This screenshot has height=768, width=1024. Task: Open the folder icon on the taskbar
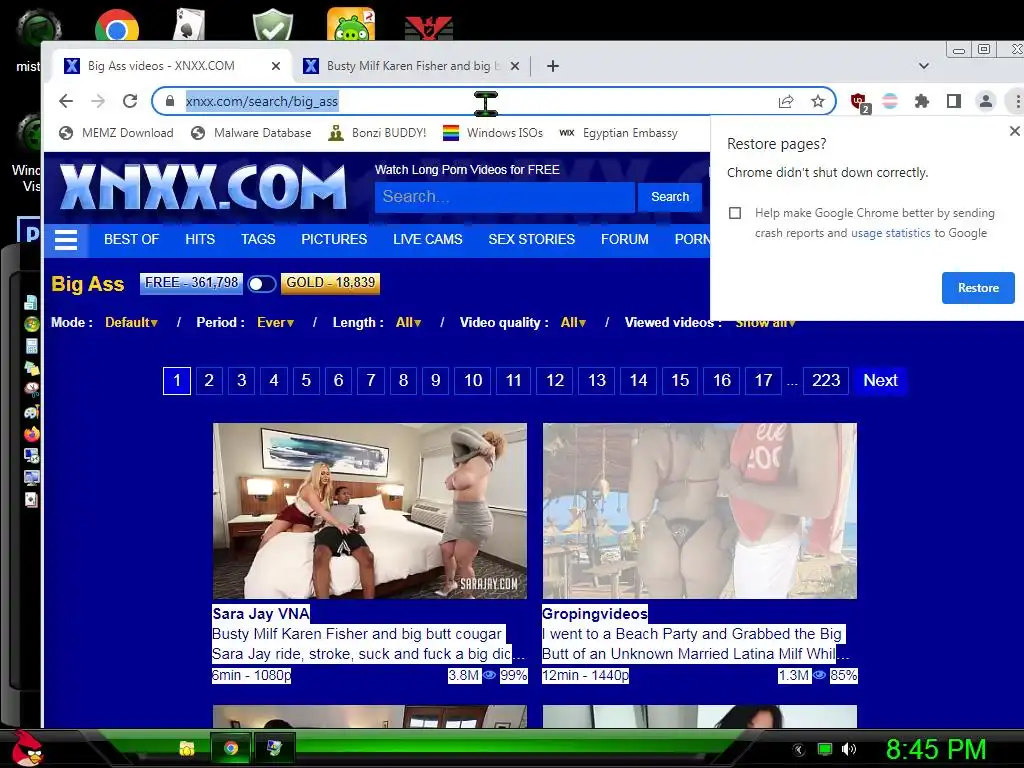coord(187,748)
